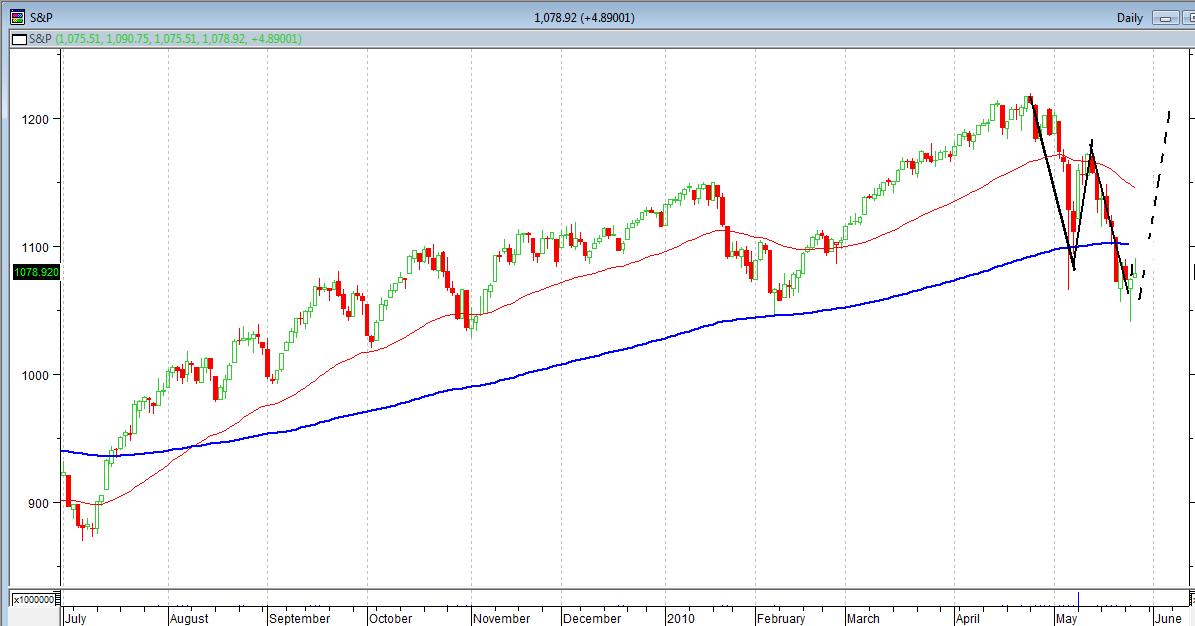This screenshot has height=626, width=1195.
Task: Click the August date axis label
Action: [189, 618]
